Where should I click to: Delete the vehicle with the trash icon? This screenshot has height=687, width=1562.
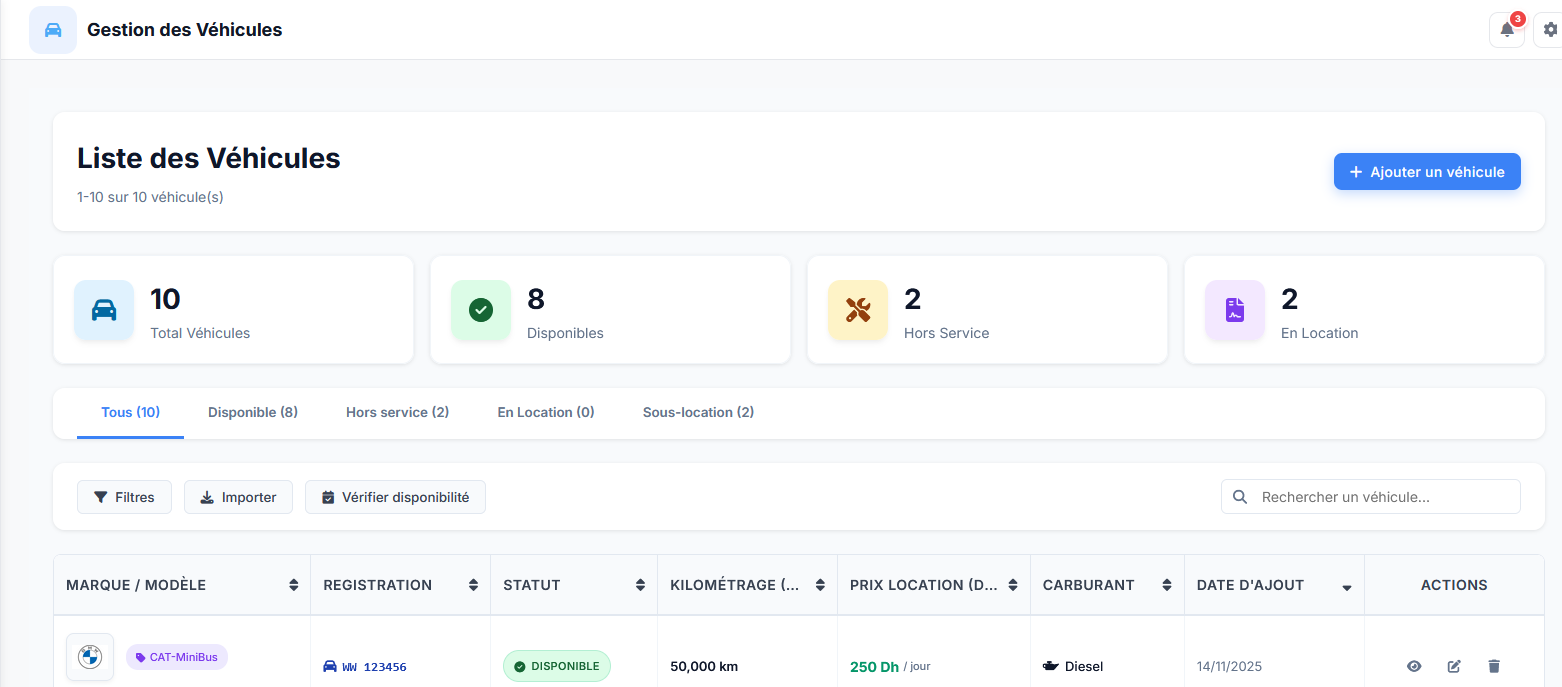pyautogui.click(x=1494, y=666)
